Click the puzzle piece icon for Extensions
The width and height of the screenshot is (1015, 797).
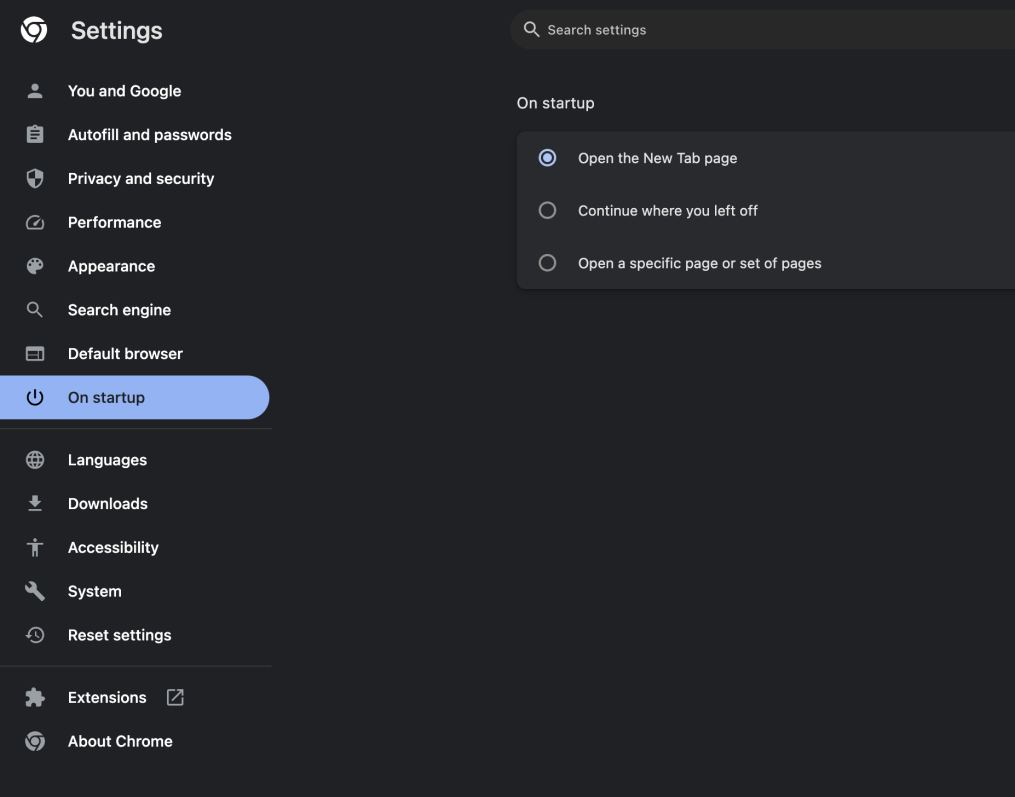35,697
